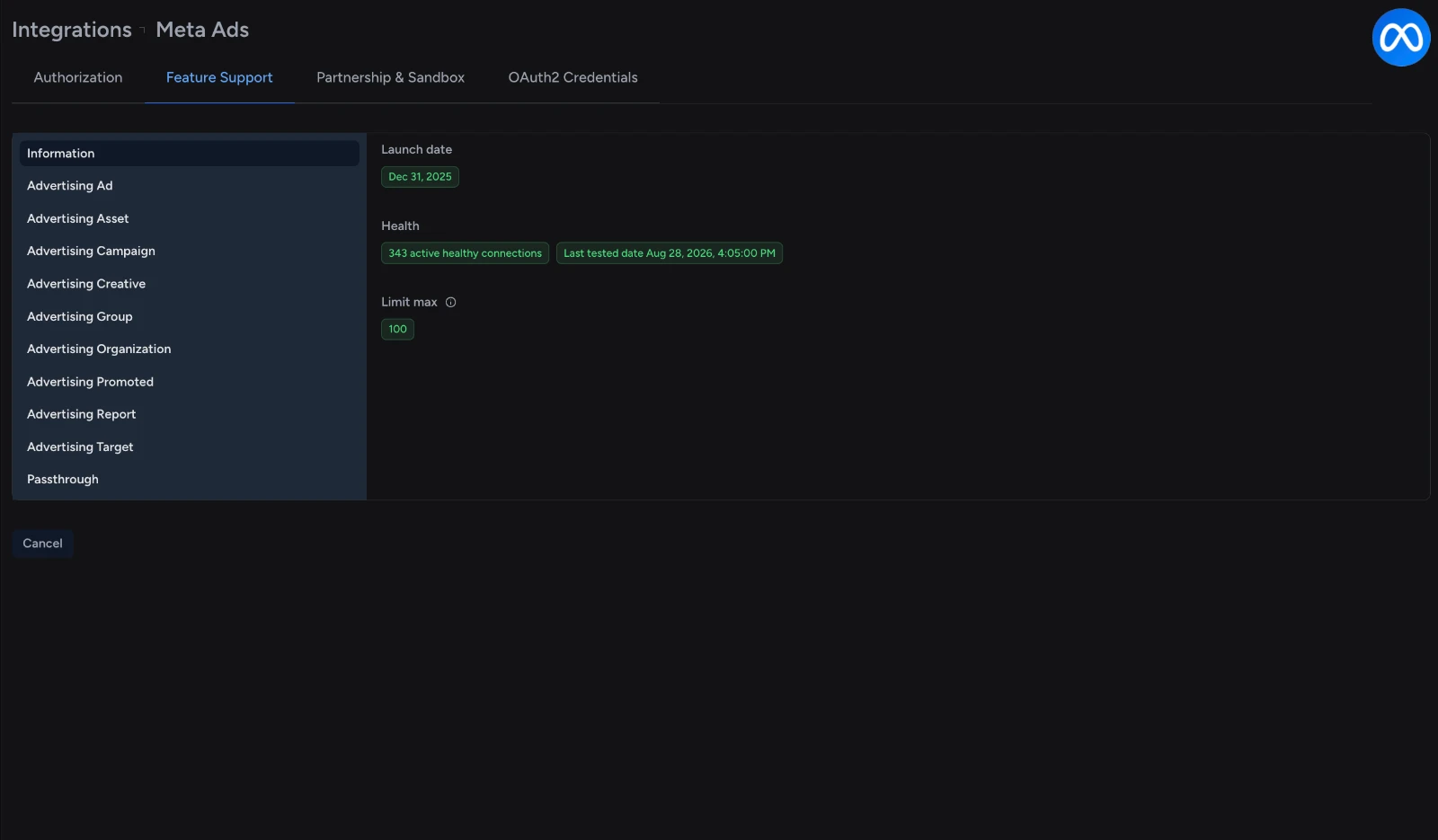Click the Meta Ads breadcrumb title
This screenshot has height=840, width=1438.
click(202, 30)
